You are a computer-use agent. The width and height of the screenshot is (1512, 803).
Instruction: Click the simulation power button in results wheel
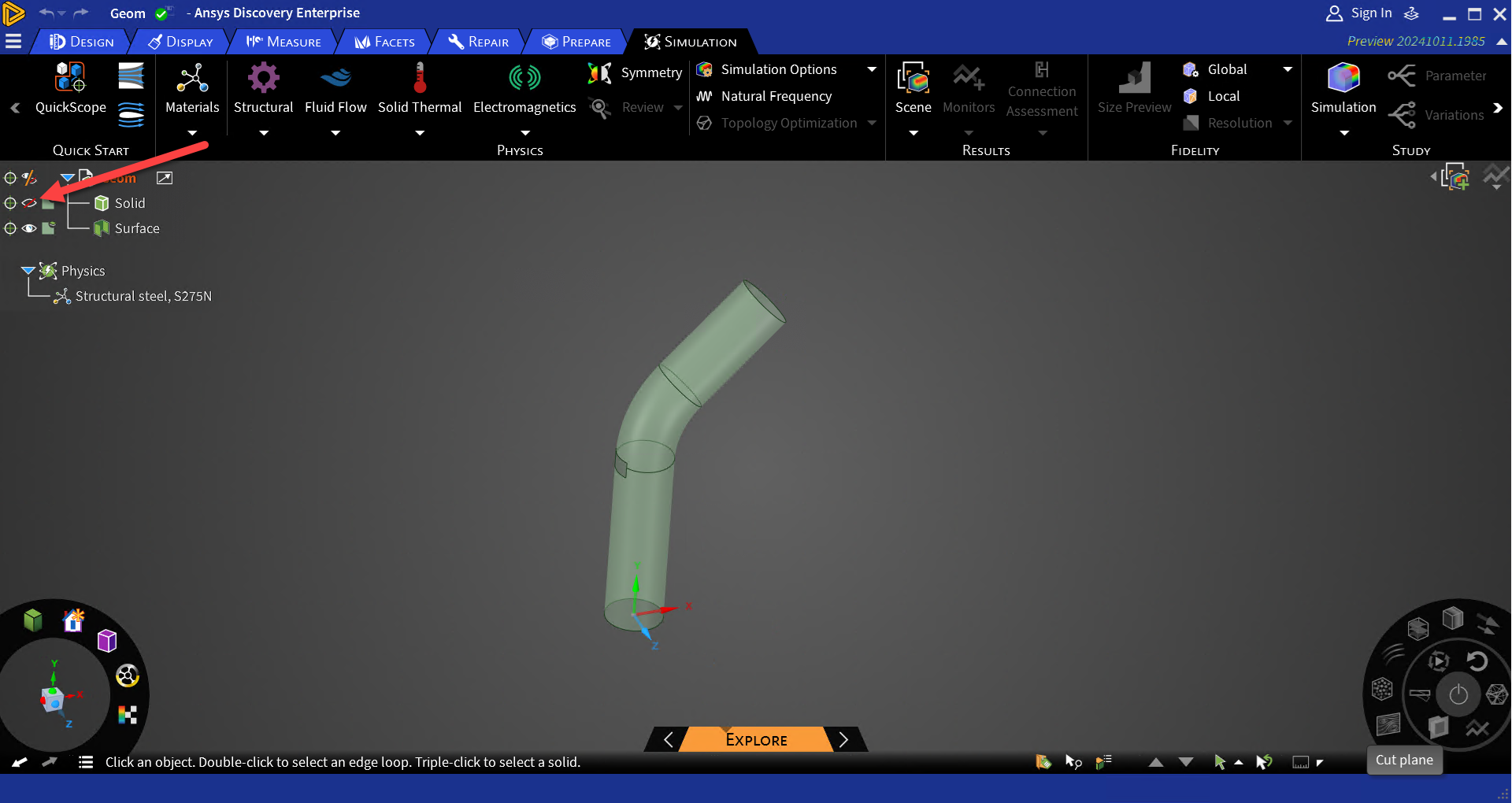pyautogui.click(x=1458, y=694)
